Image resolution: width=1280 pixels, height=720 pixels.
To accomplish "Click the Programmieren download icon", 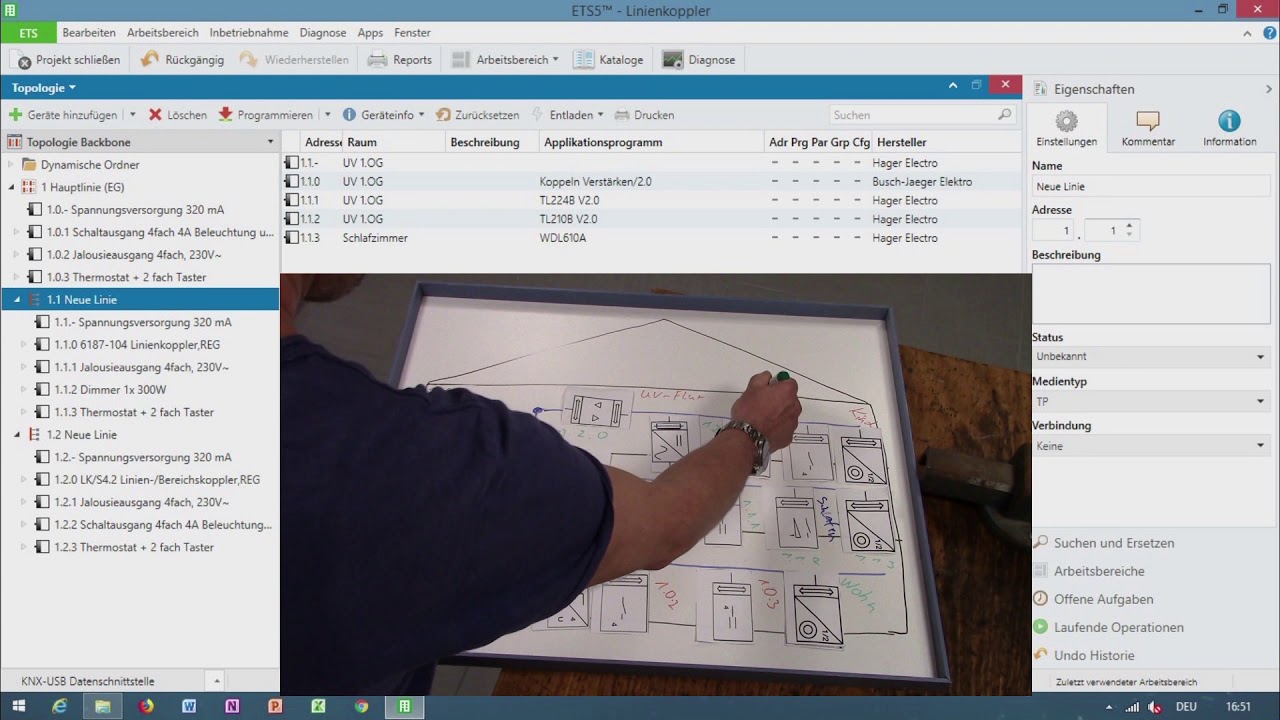I will point(226,115).
